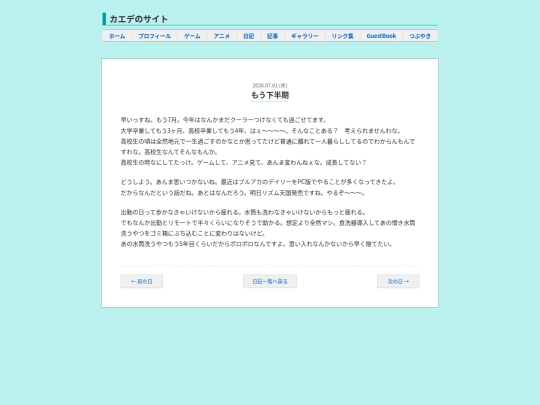Return via 日記一覧へ戻る button
The image size is (540, 405).
click(270, 281)
